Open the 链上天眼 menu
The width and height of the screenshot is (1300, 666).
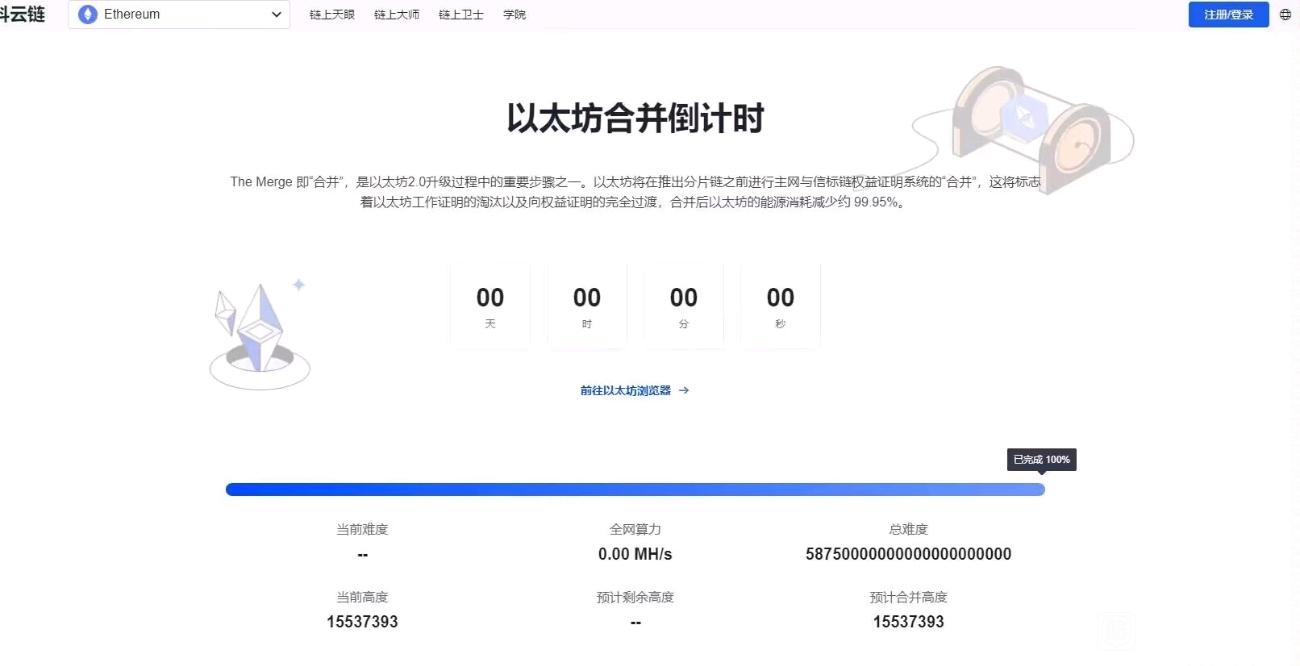pos(332,15)
